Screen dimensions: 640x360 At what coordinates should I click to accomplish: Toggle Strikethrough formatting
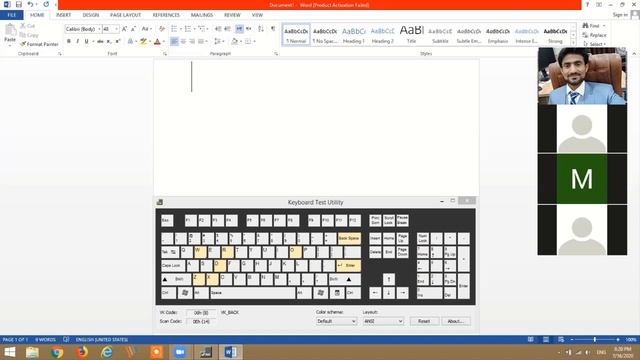(100, 41)
